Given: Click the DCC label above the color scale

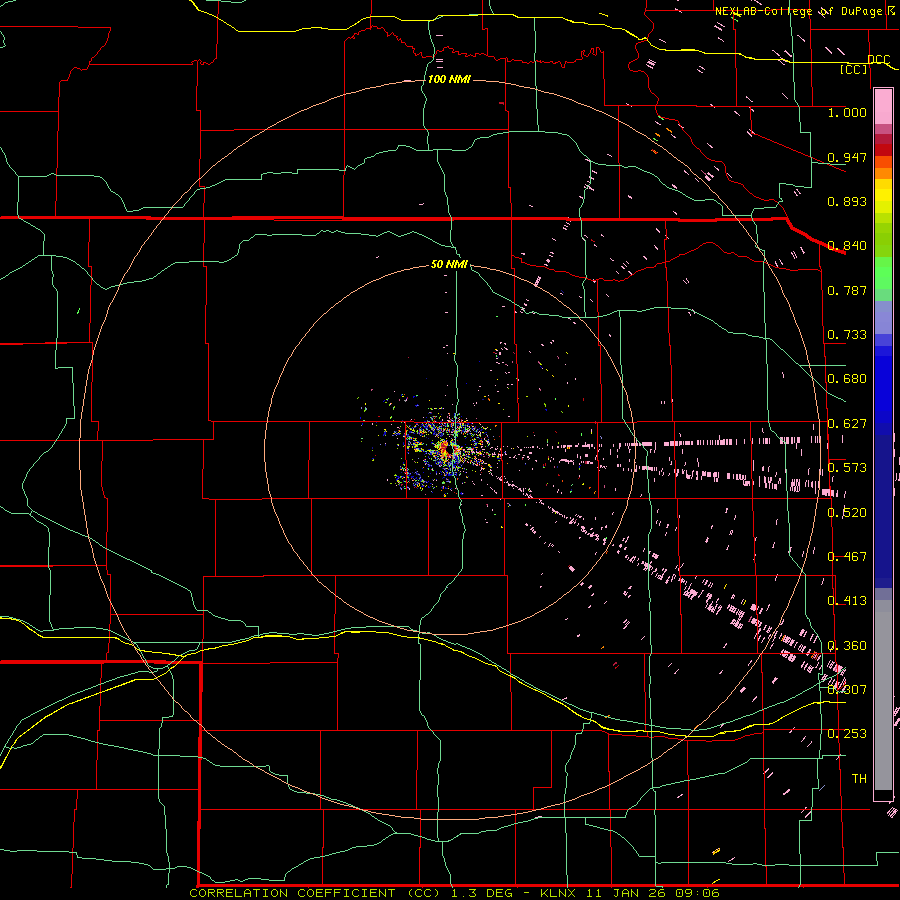Looking at the screenshot, I should (x=878, y=60).
